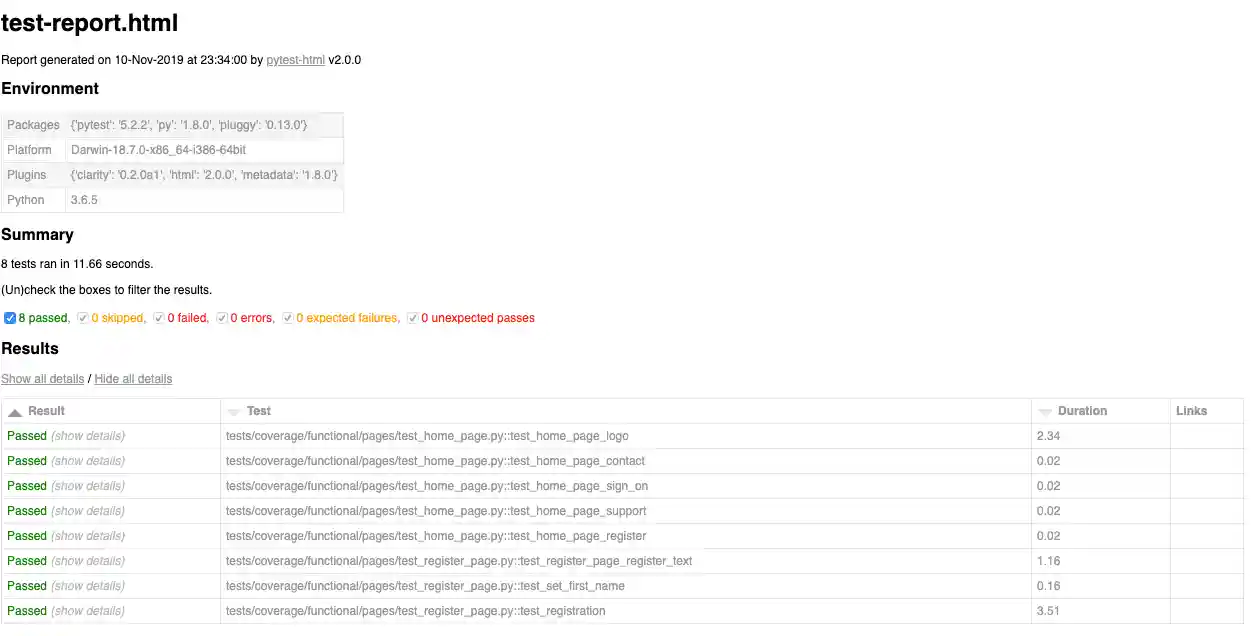Click Hide all details
1251x636 pixels.
click(x=133, y=378)
